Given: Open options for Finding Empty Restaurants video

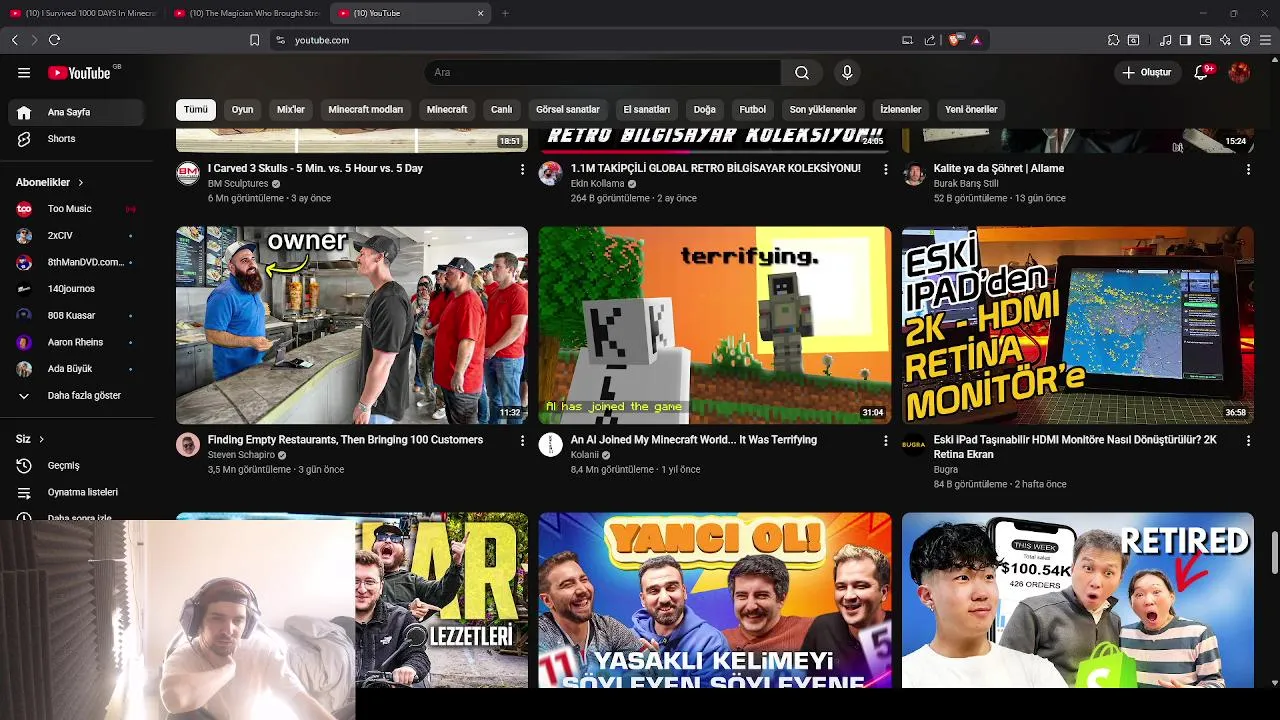Looking at the screenshot, I should pyautogui.click(x=522, y=441).
